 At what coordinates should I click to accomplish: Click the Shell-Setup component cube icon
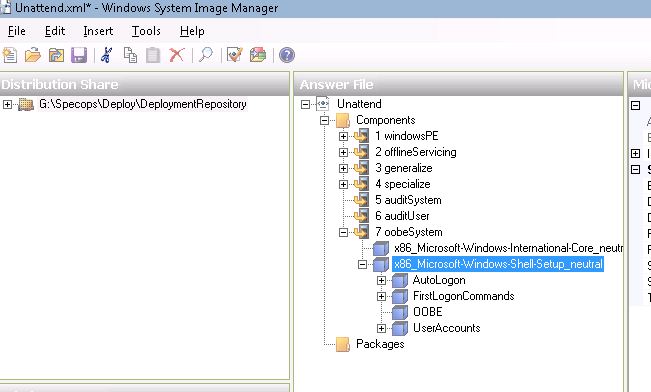(x=381, y=264)
